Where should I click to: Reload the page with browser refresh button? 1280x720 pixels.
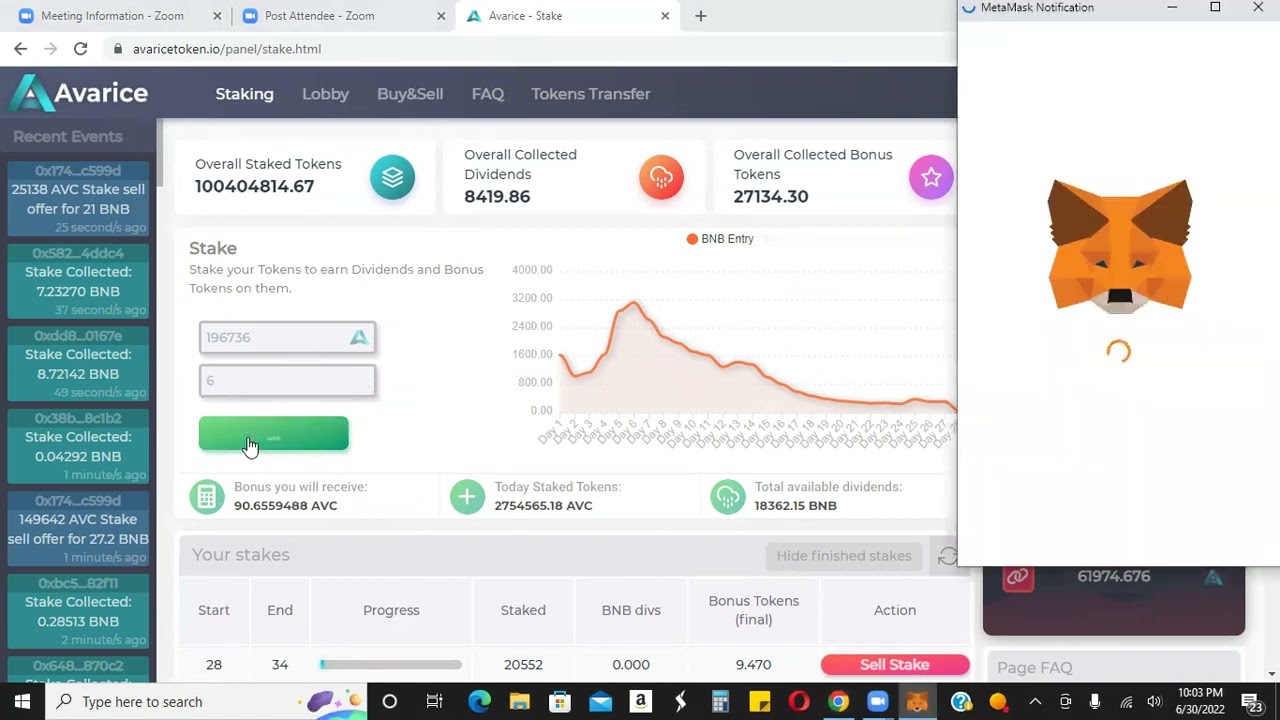tap(80, 49)
